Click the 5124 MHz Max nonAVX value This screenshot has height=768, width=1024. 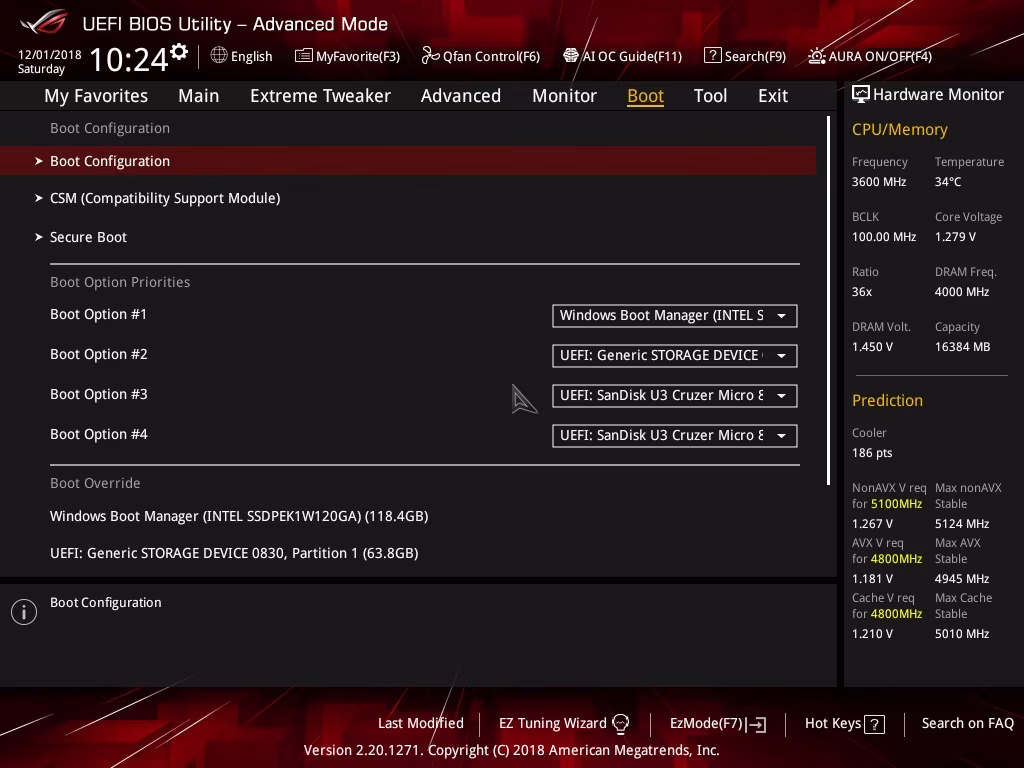coord(961,524)
